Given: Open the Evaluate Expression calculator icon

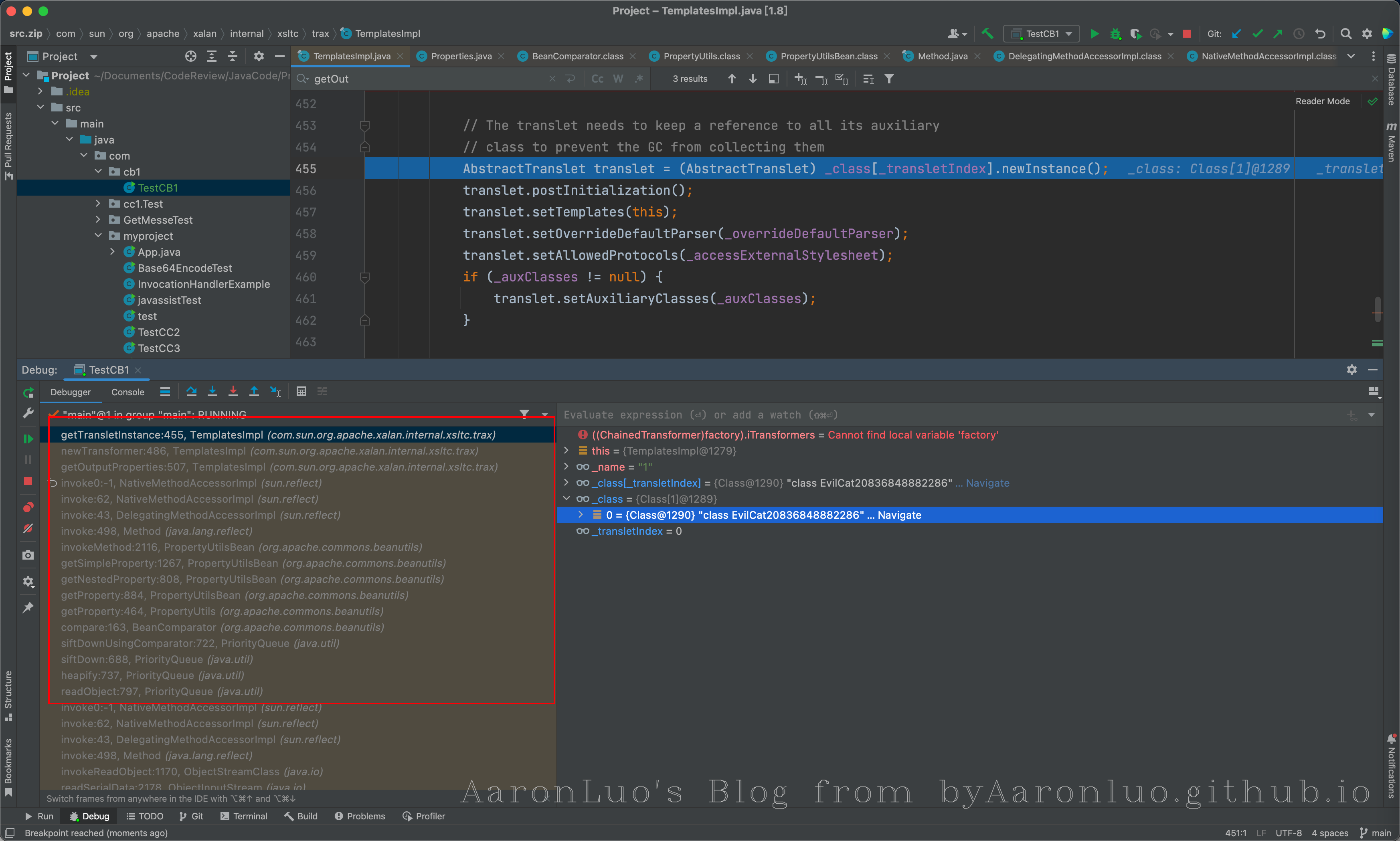Looking at the screenshot, I should 301,391.
